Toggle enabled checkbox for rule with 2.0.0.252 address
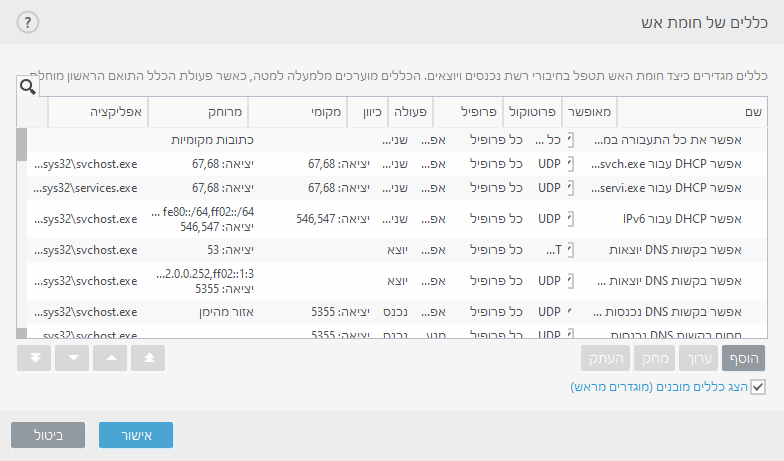 coord(570,281)
